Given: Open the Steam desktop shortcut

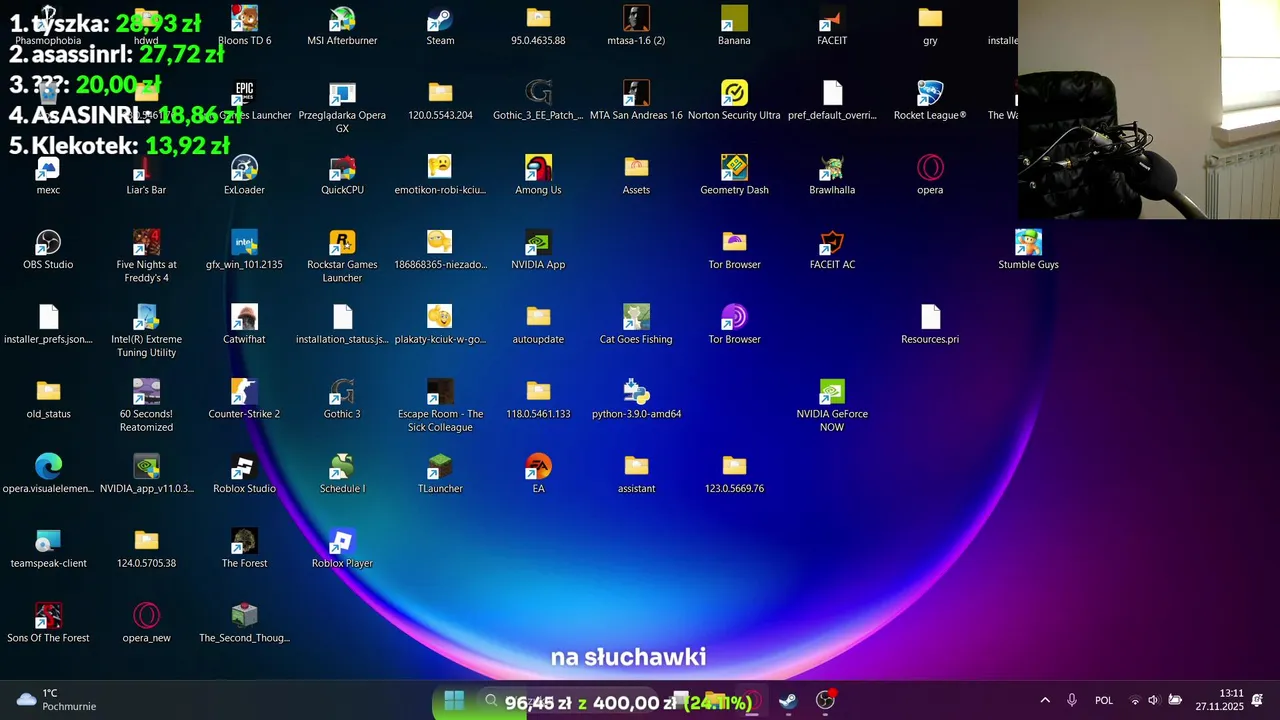Looking at the screenshot, I should [x=440, y=26].
